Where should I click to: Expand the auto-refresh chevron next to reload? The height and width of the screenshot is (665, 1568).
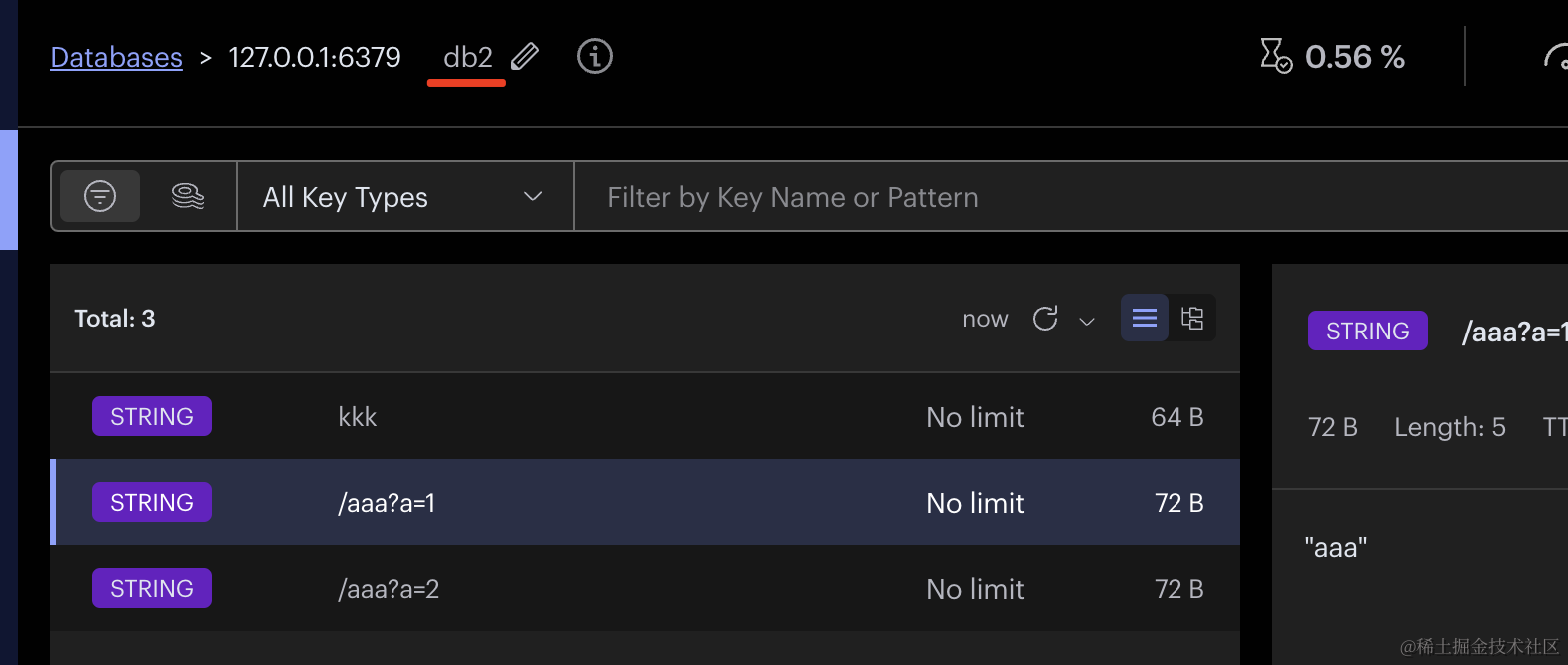pyautogui.click(x=1087, y=321)
